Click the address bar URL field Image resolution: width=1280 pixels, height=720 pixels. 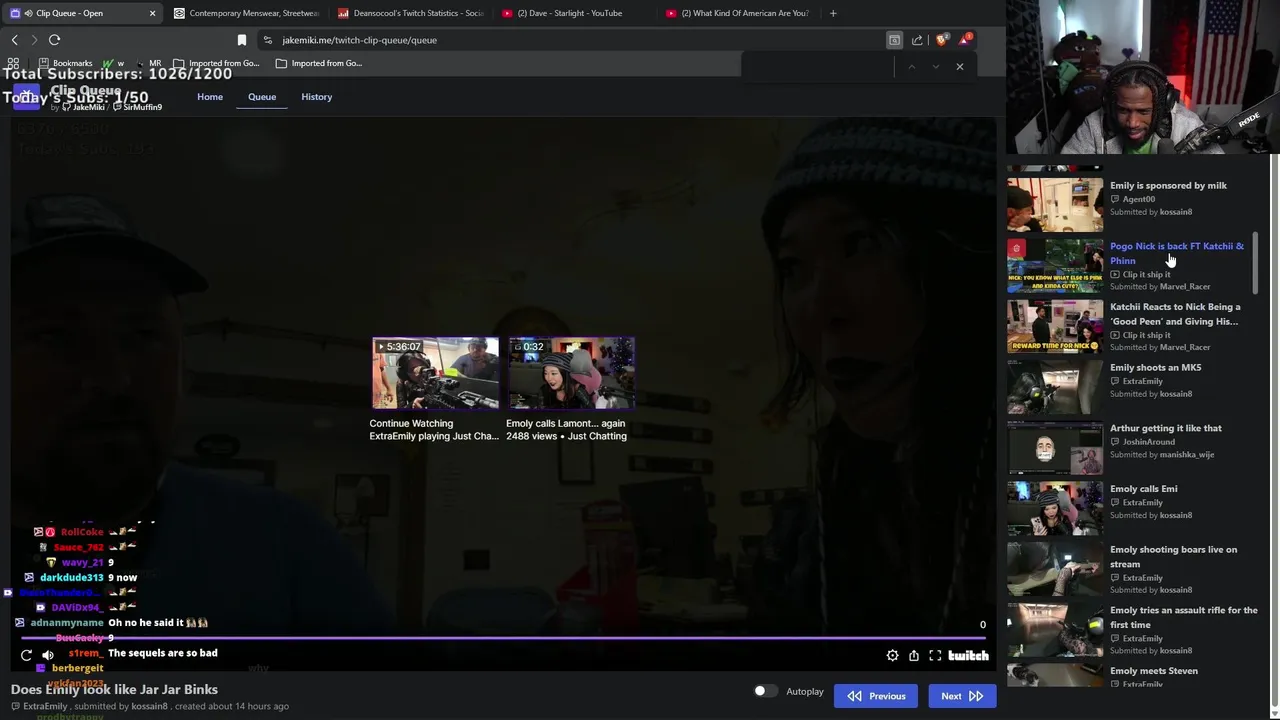[570, 40]
